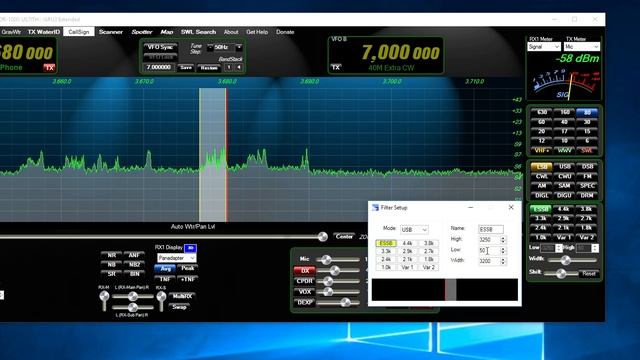Click the Low value spinner in Filter Setup
Viewport: 640px width, 360px height.
pos(503,250)
